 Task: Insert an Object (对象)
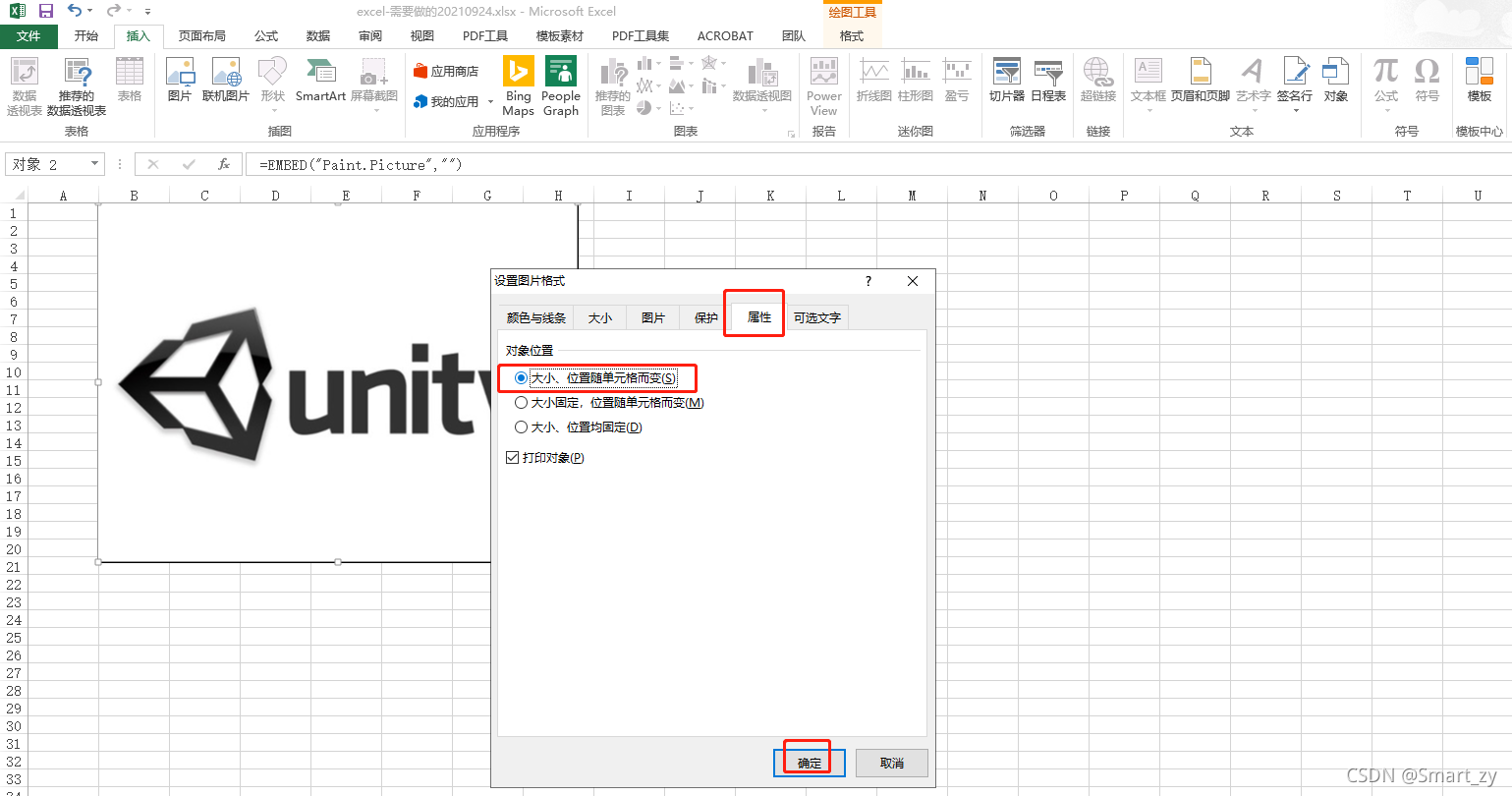click(x=1336, y=80)
